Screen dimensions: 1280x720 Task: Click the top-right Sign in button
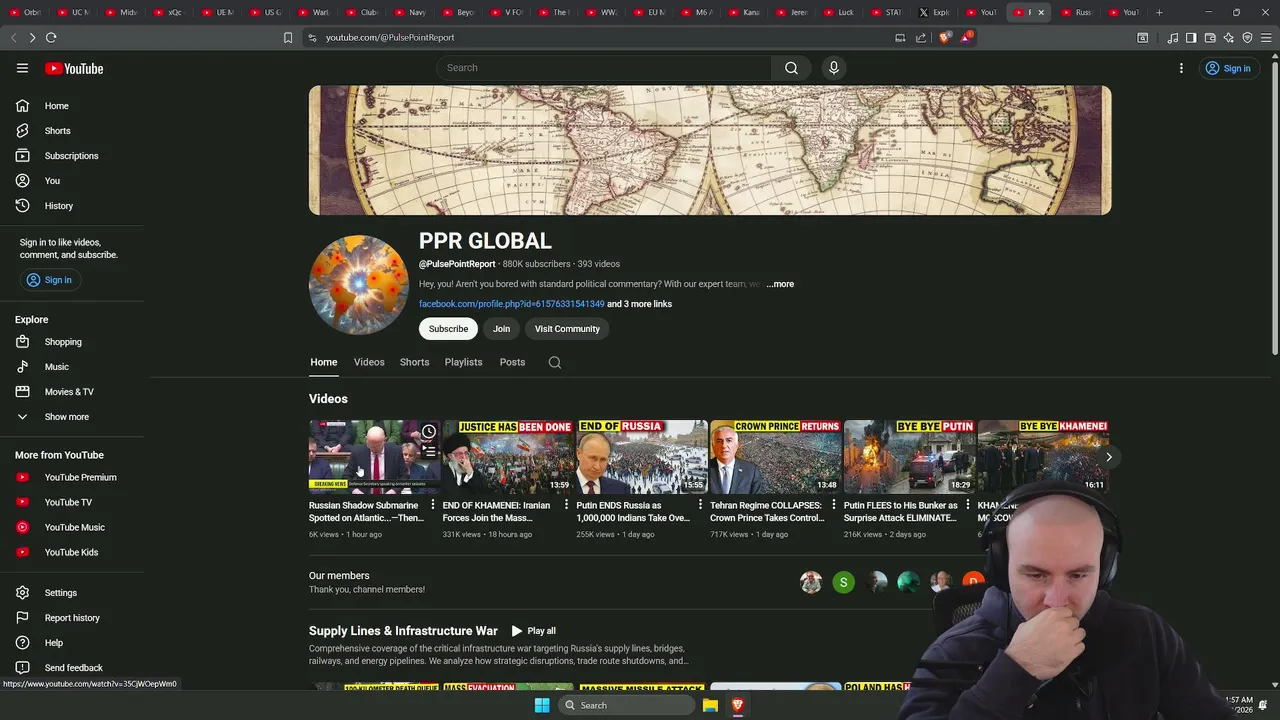pos(1228,68)
